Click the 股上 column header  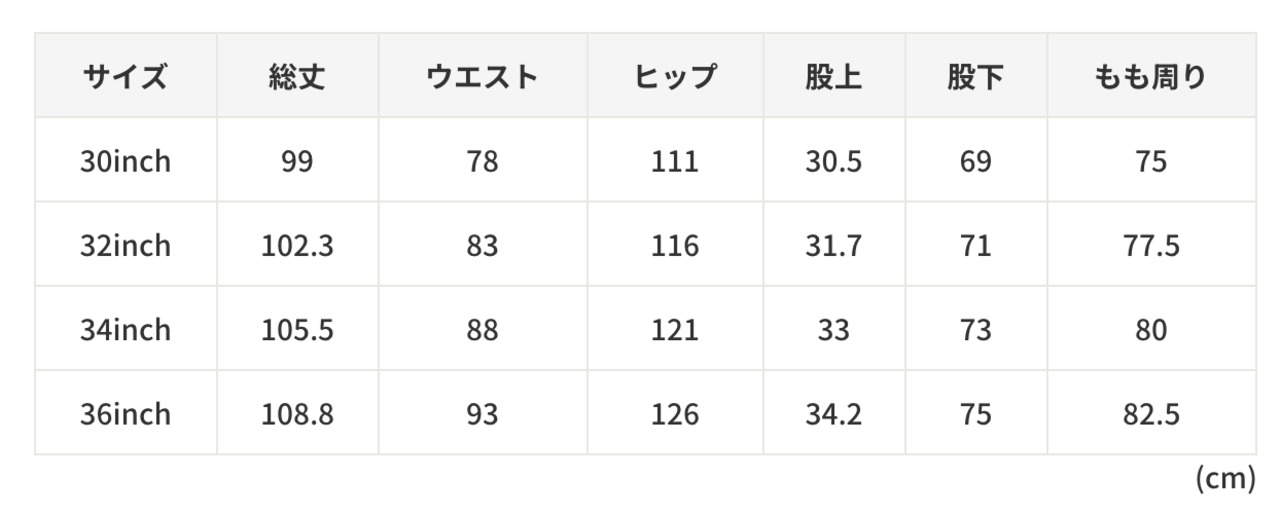pyautogui.click(x=834, y=77)
